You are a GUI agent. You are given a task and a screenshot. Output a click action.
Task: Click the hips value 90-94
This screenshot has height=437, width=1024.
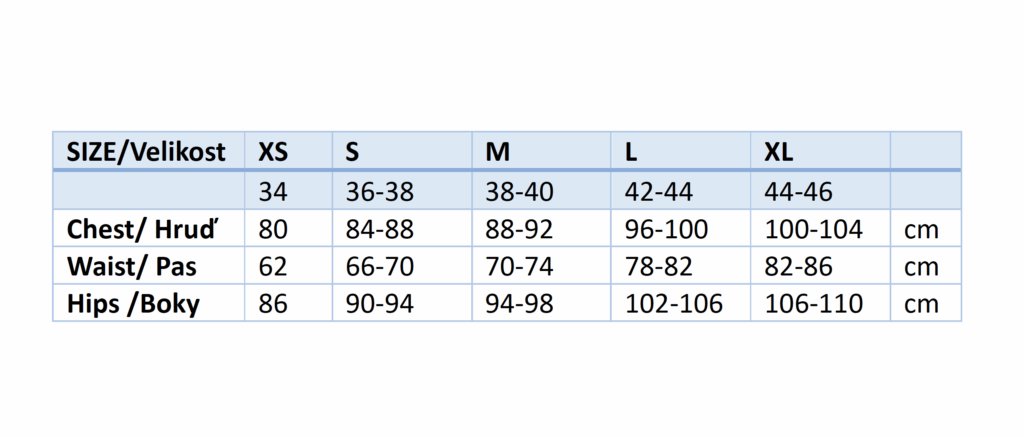379,304
